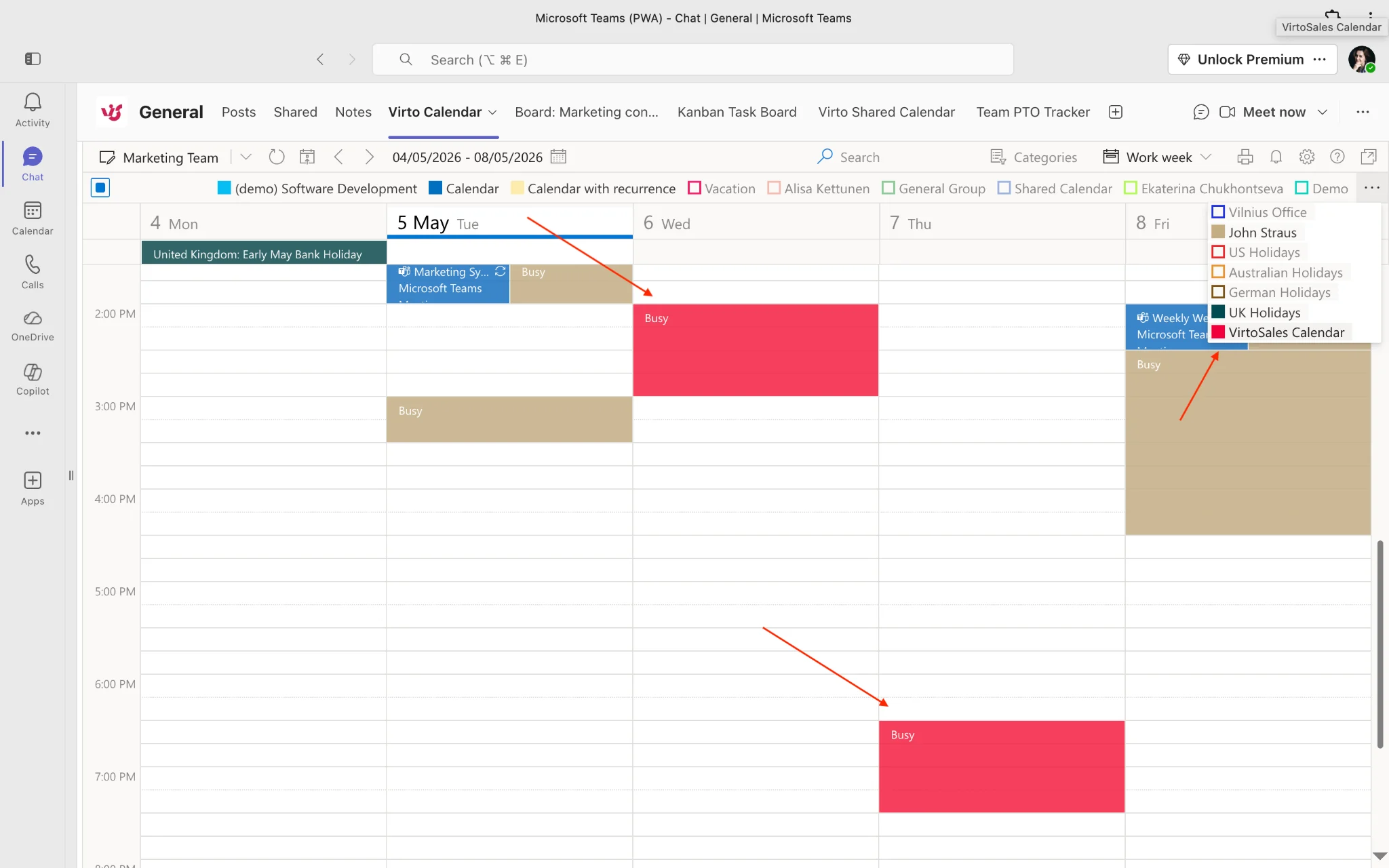Expand the Virto Calendar tab dropdown
Viewport: 1389px width, 868px height.
pyautogui.click(x=493, y=113)
